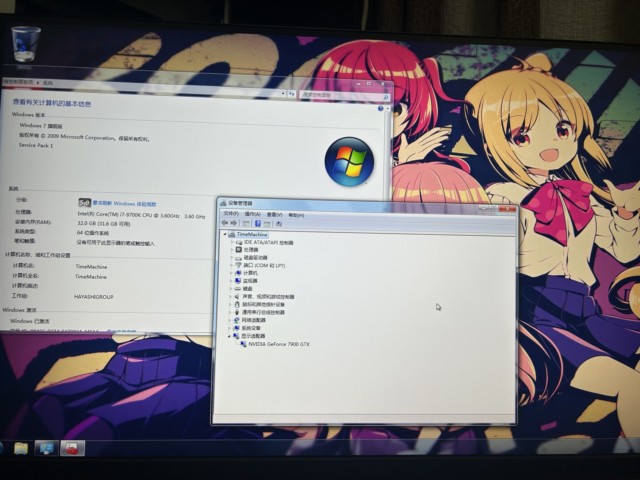Collapse the 显示适配器 node

[x=228, y=335]
